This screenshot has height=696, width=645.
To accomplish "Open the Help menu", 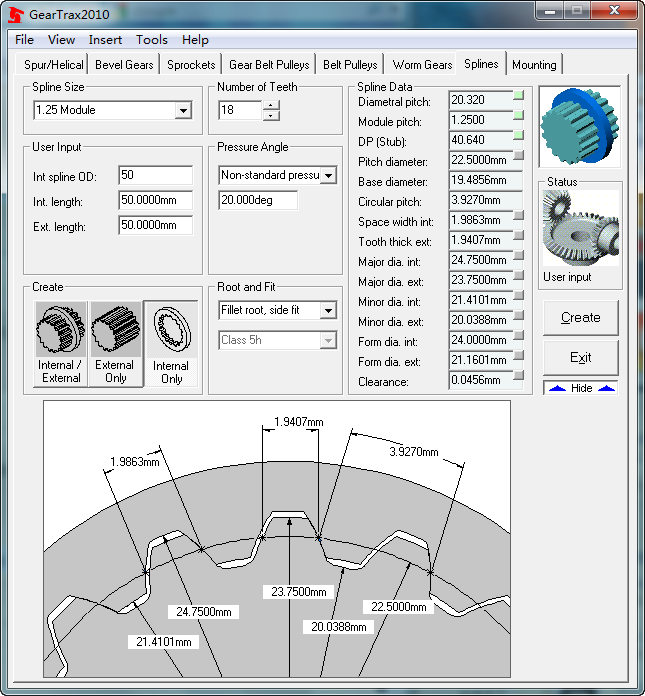I will click(x=195, y=40).
